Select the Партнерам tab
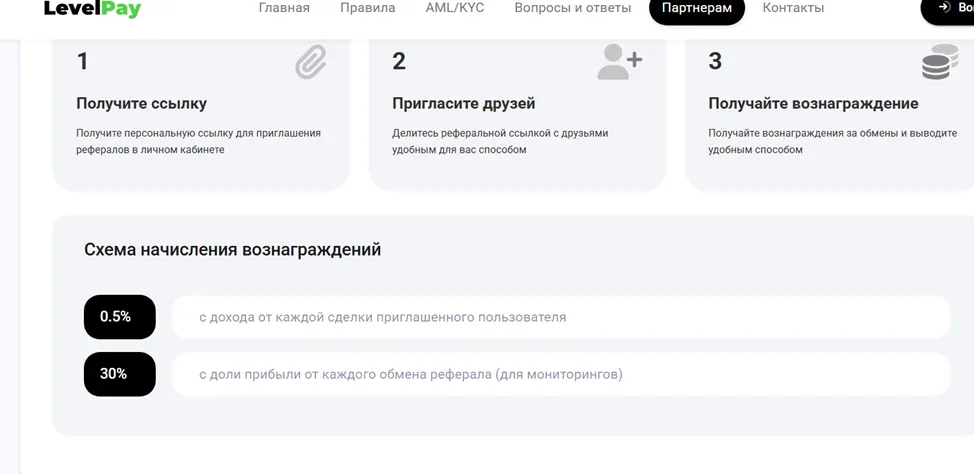 coord(697,9)
